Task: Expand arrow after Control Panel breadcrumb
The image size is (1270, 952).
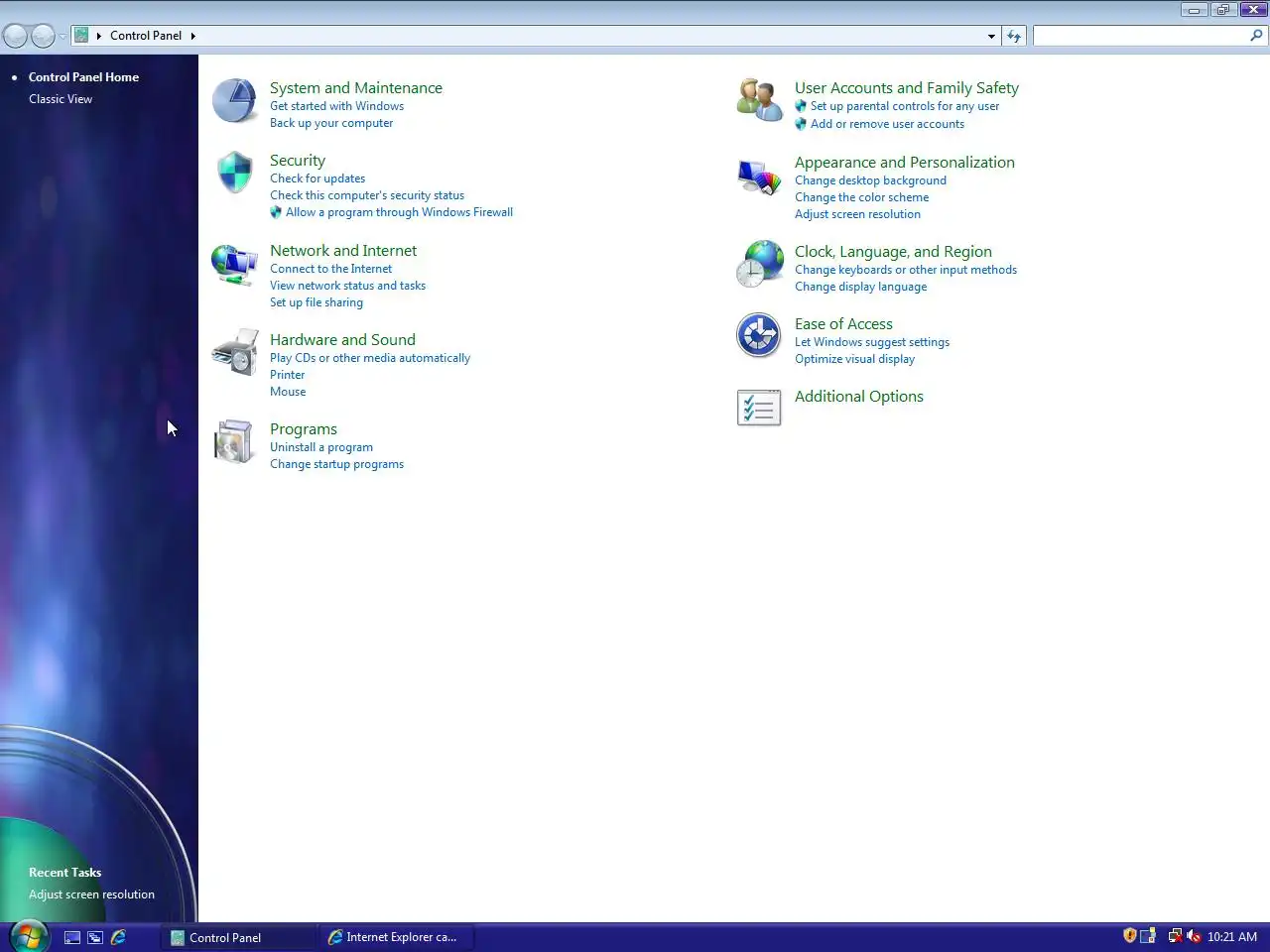Action: tap(192, 36)
